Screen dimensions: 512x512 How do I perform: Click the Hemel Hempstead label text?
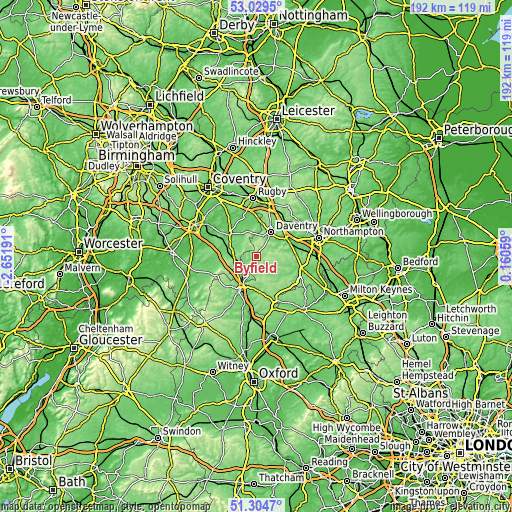coord(428,369)
